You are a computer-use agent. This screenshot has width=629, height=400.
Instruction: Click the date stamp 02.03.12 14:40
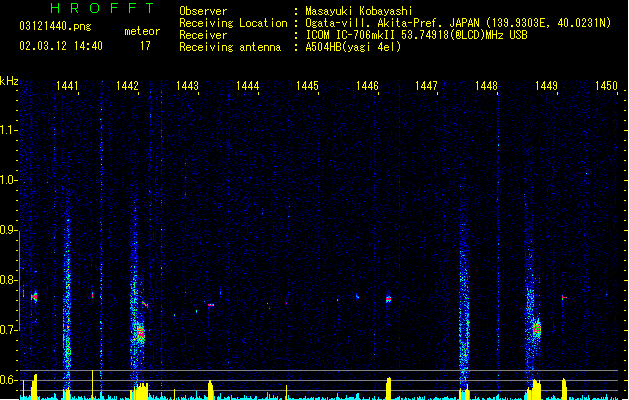(x=61, y=46)
